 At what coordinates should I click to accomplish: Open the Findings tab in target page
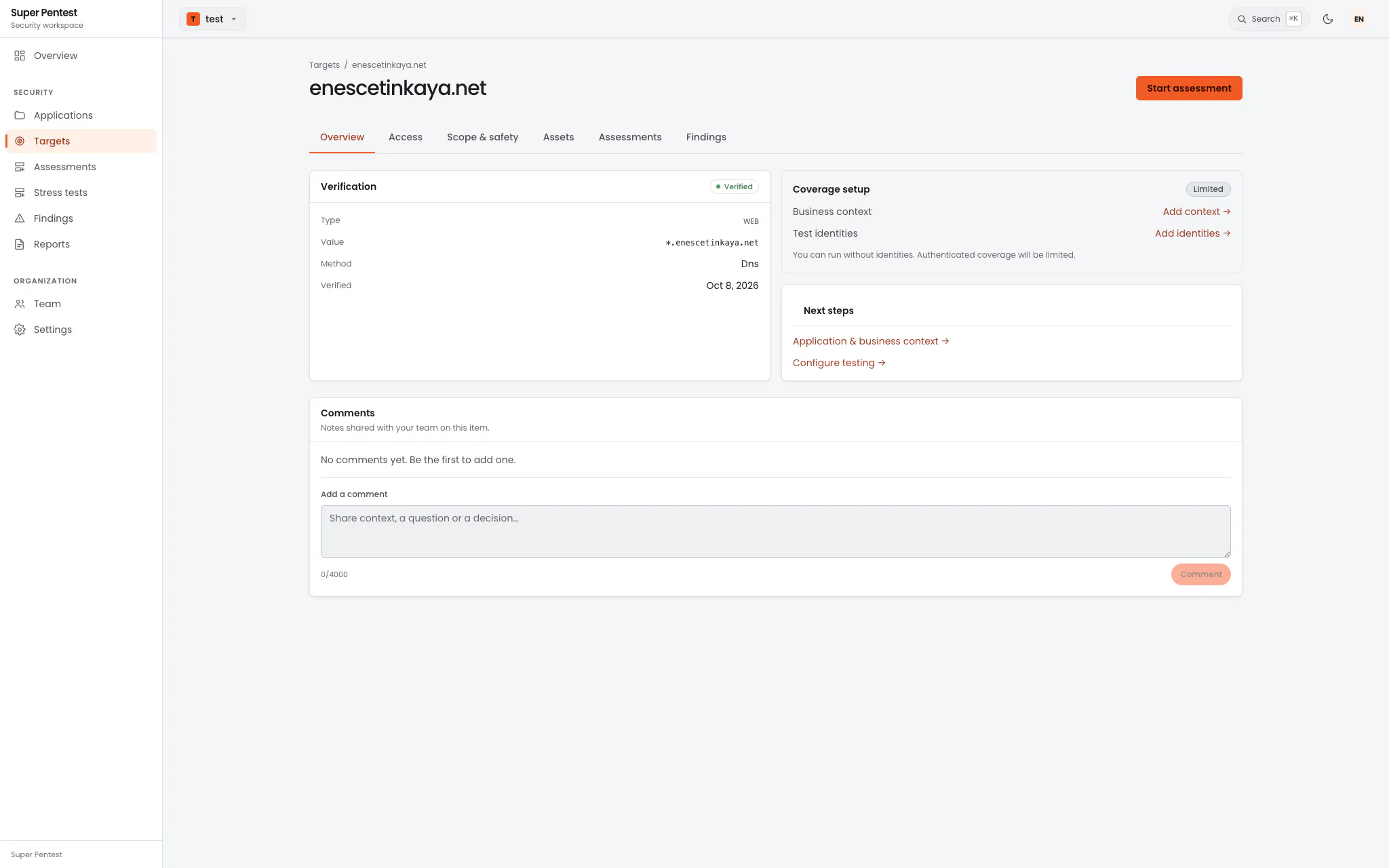click(706, 137)
